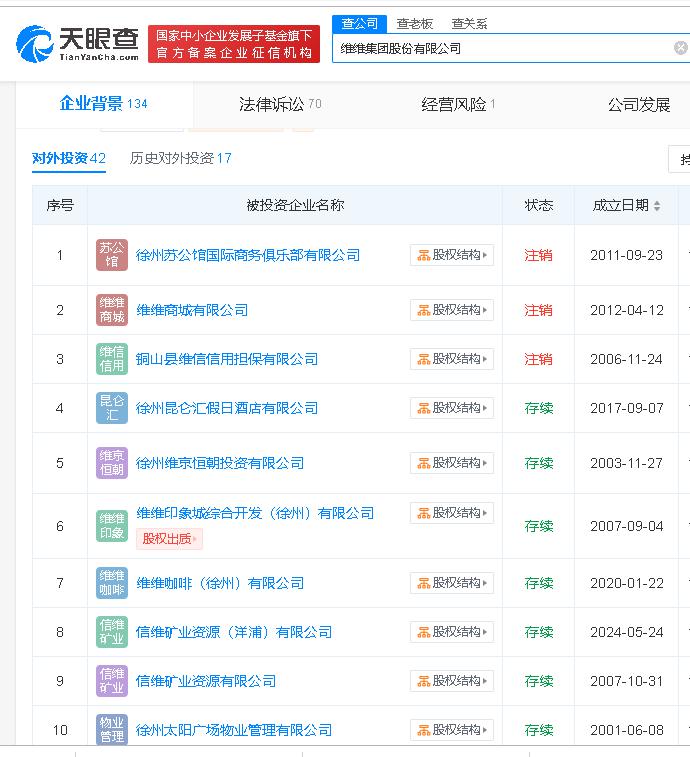Open logo icon of 徐州苏公馆国际商务俱乐部有限公司
This screenshot has width=690, height=757.
(x=112, y=255)
